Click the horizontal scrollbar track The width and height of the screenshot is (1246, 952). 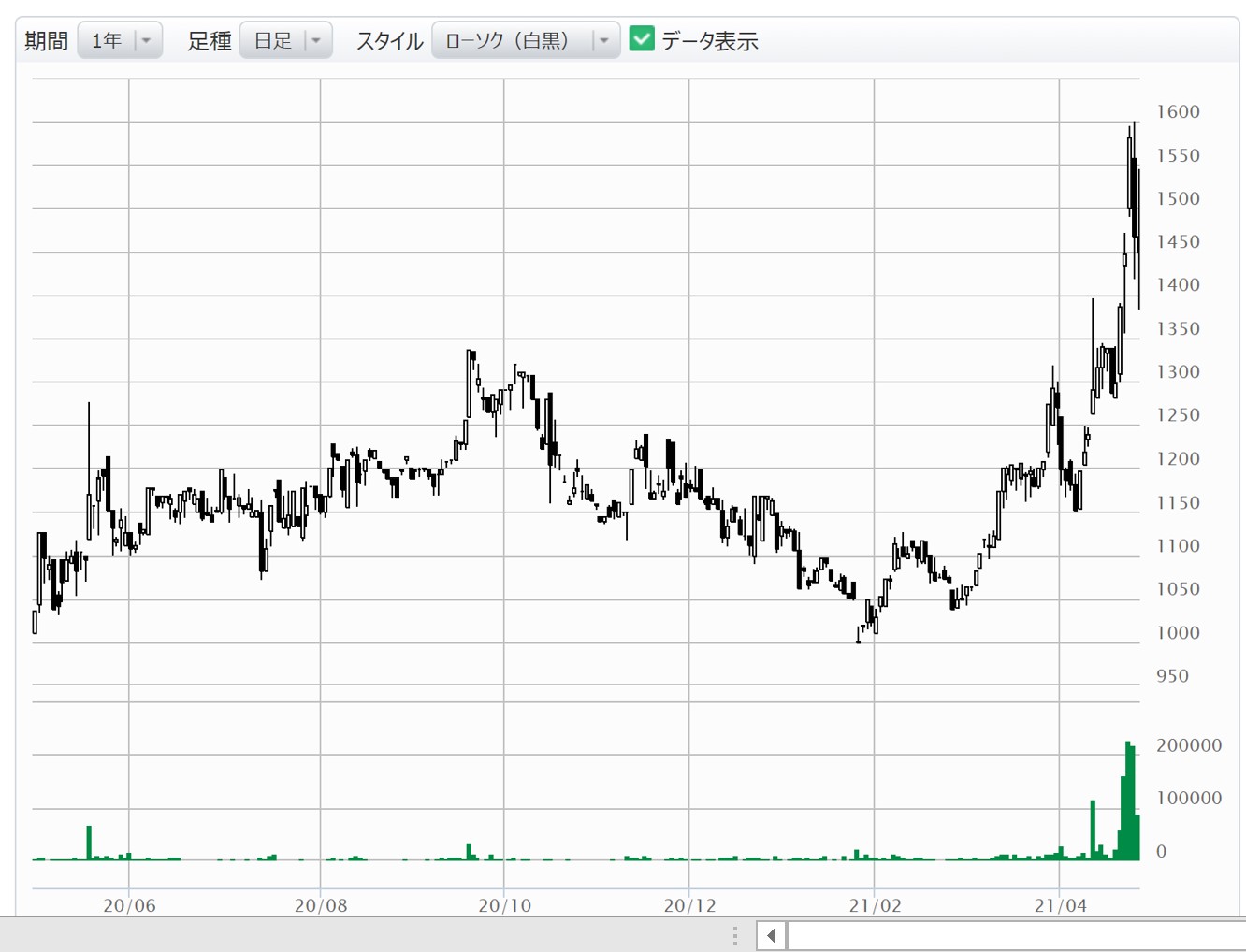(x=1010, y=935)
